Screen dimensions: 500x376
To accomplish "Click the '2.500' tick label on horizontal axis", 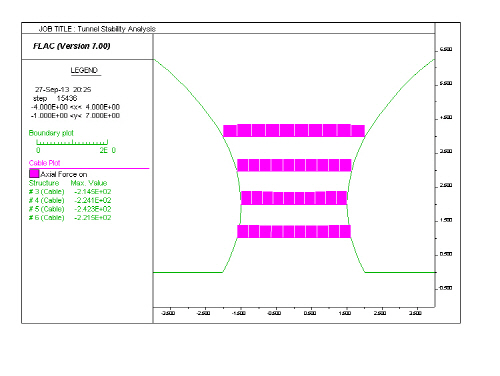I will point(380,313).
